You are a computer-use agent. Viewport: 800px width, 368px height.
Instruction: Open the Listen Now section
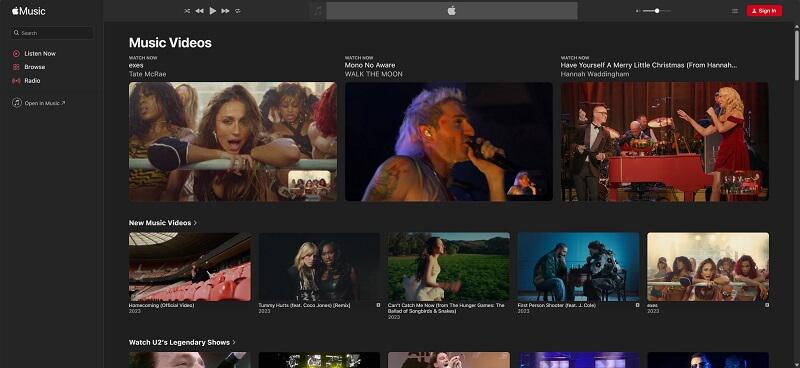pyautogui.click(x=40, y=54)
